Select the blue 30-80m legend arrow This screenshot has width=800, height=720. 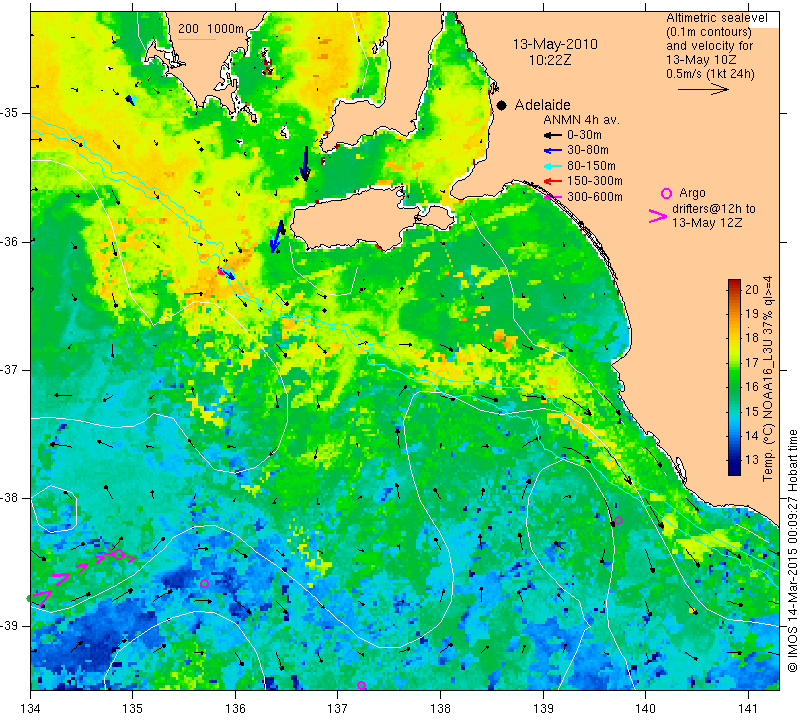click(x=553, y=151)
